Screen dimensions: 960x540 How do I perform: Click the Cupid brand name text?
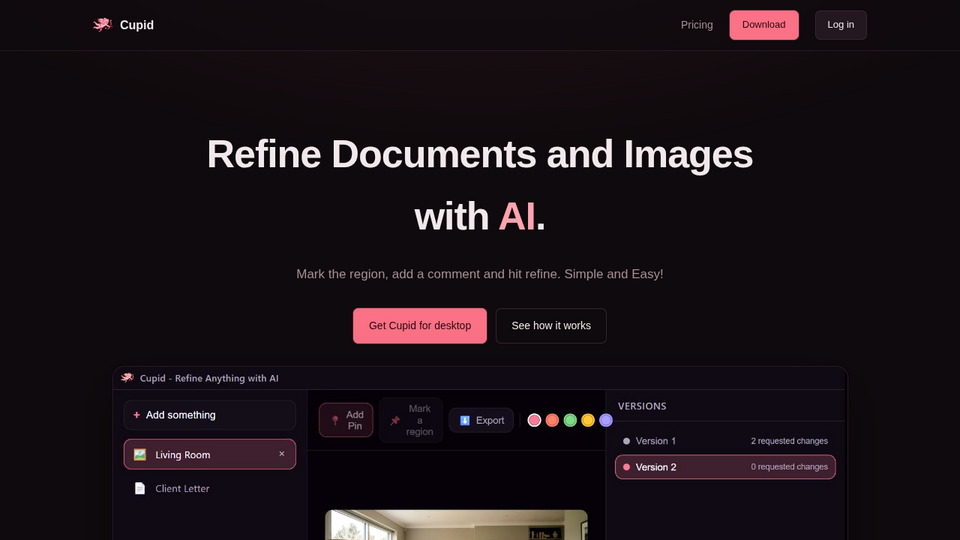pyautogui.click(x=137, y=25)
